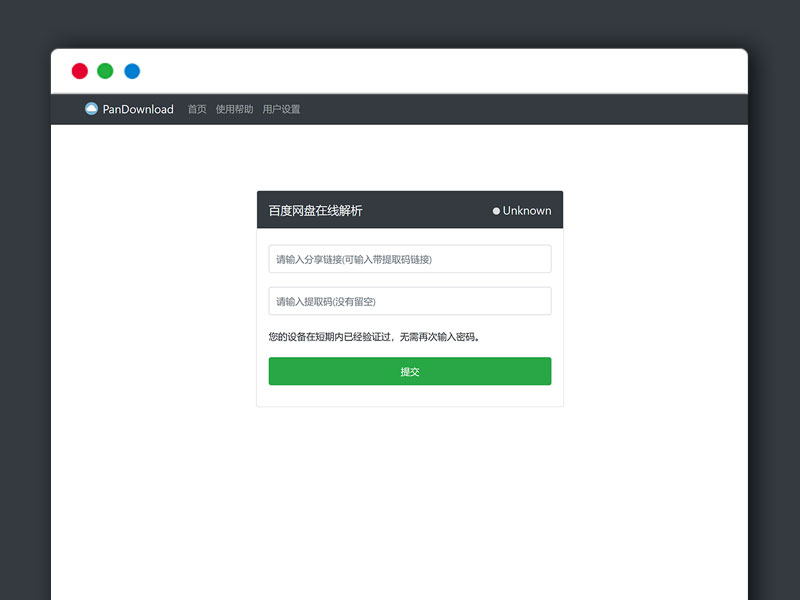Click the Unknown status dot indicator

(x=495, y=211)
